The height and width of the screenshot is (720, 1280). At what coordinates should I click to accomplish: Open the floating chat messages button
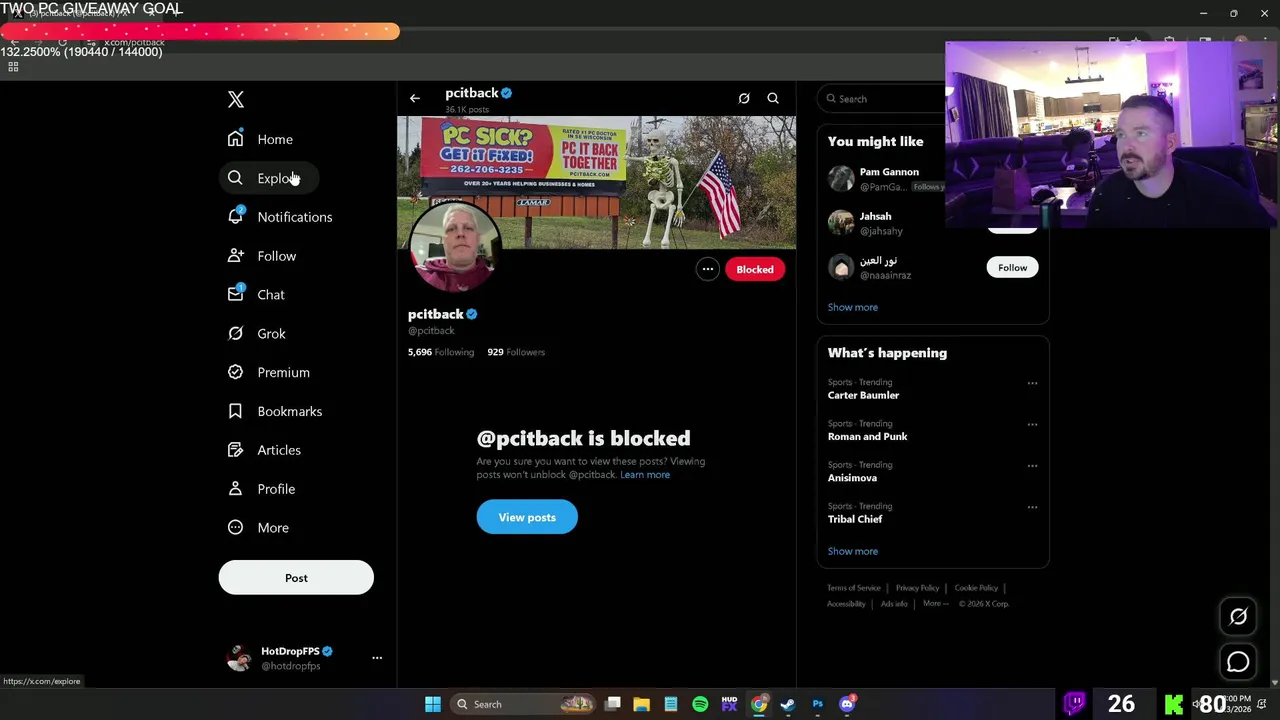tap(1238, 662)
